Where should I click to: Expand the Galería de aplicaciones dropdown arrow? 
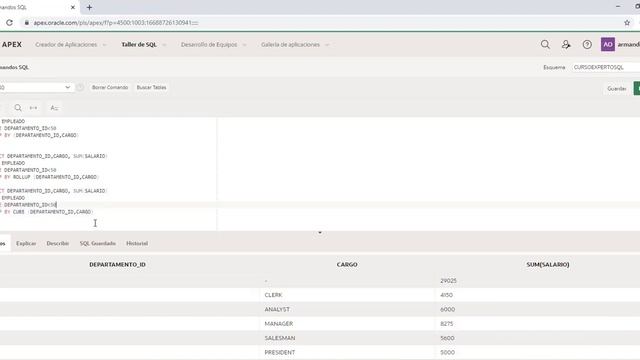[327, 45]
